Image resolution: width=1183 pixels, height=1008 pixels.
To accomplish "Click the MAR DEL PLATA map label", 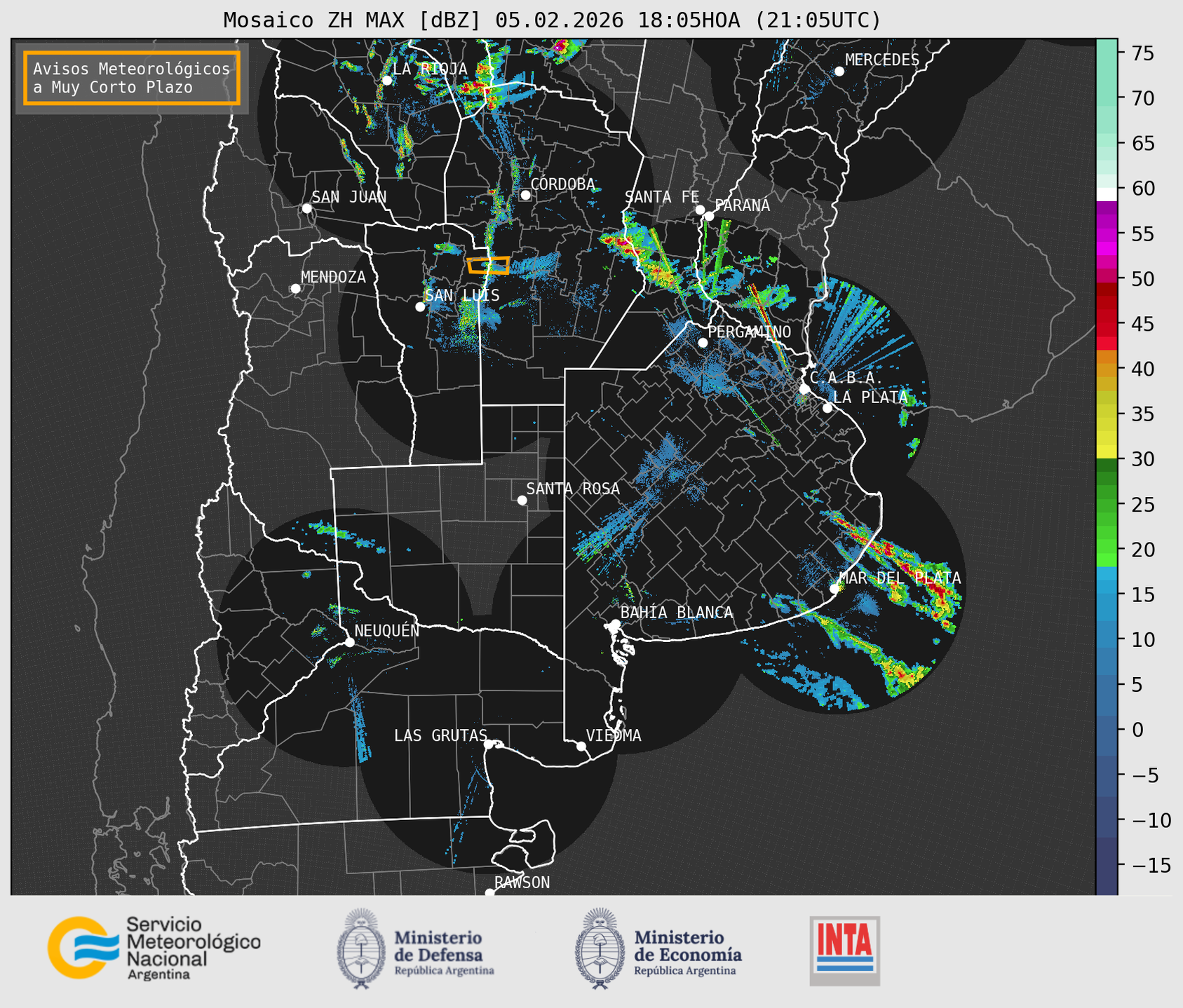I will 900,578.
